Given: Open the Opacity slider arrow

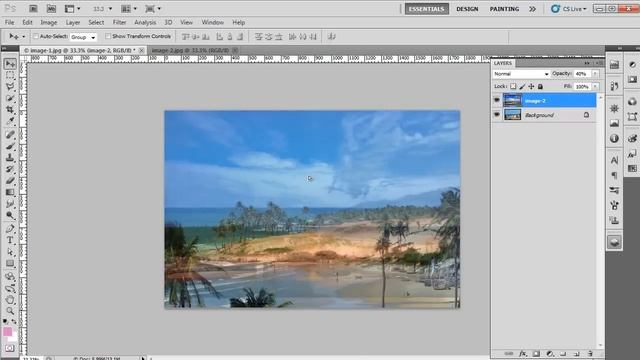Looking at the screenshot, I should 596,74.
